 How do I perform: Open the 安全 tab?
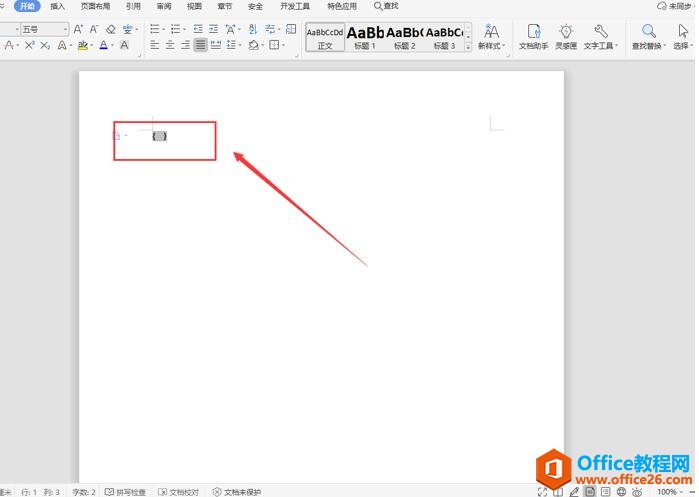click(255, 6)
